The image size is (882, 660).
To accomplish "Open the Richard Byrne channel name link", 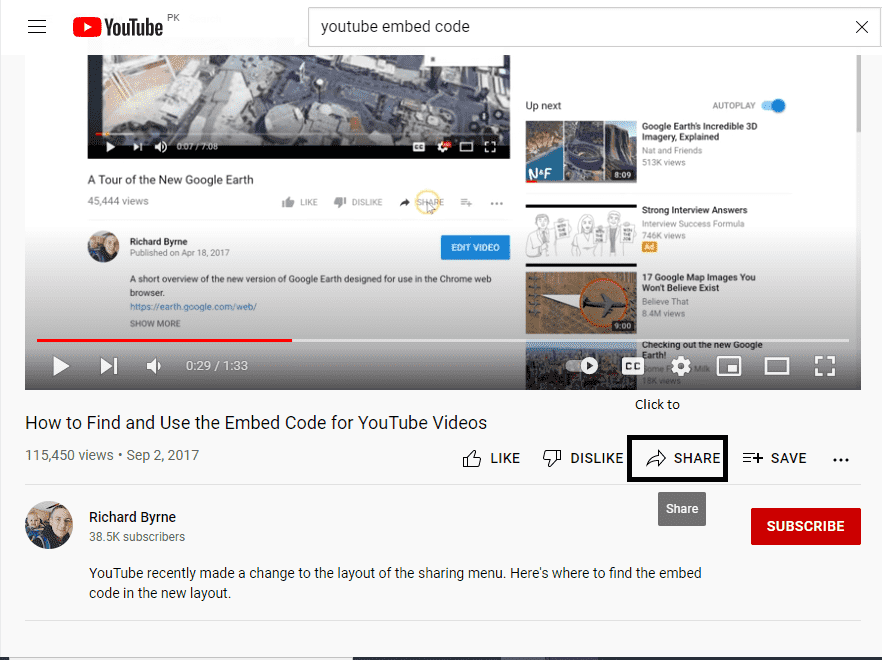I will click(x=132, y=517).
